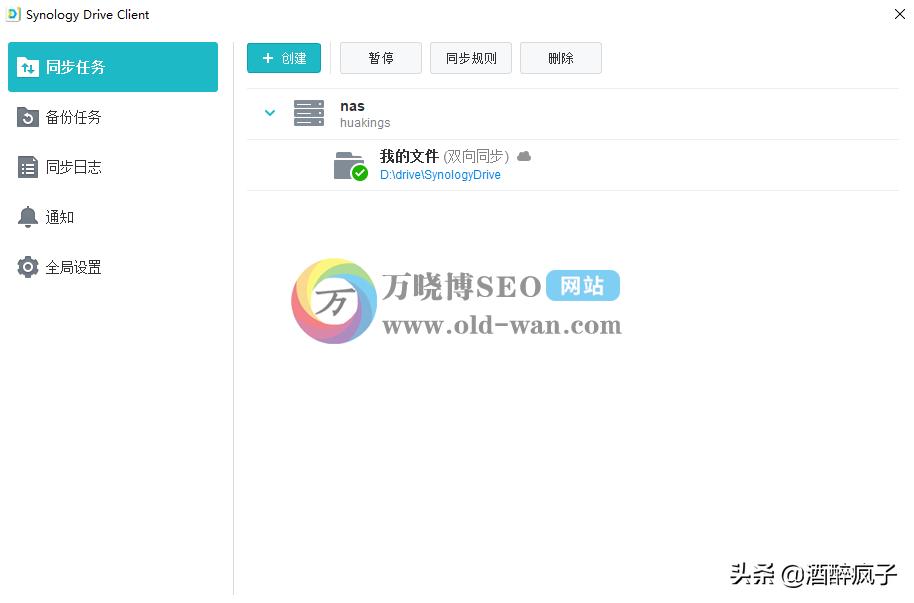Click the 创建 (Create) button
This screenshot has width=914, height=603.
coord(284,58)
